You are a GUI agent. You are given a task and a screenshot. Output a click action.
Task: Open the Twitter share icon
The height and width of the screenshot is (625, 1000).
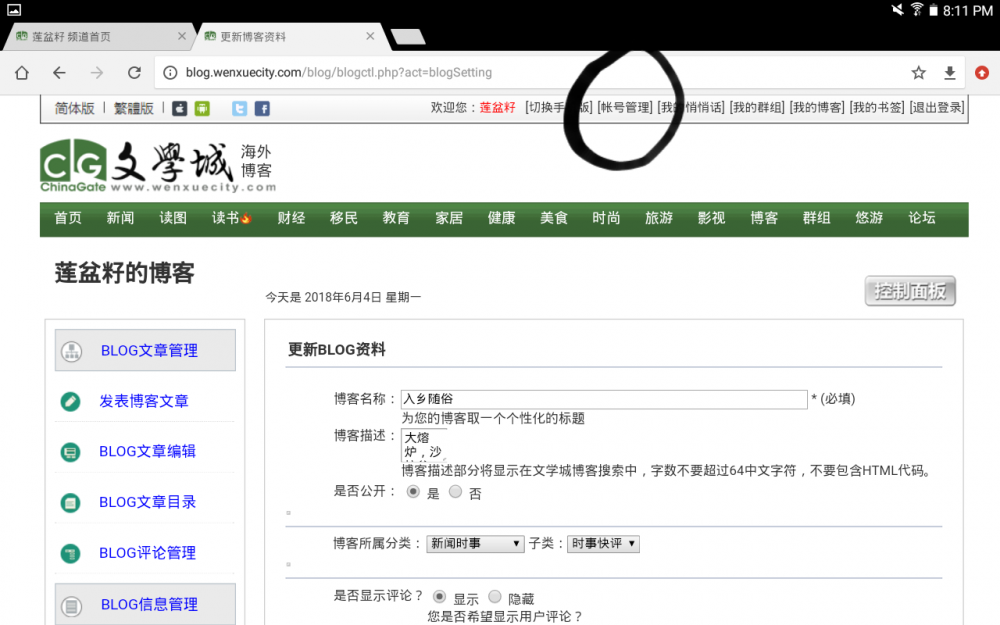point(240,108)
